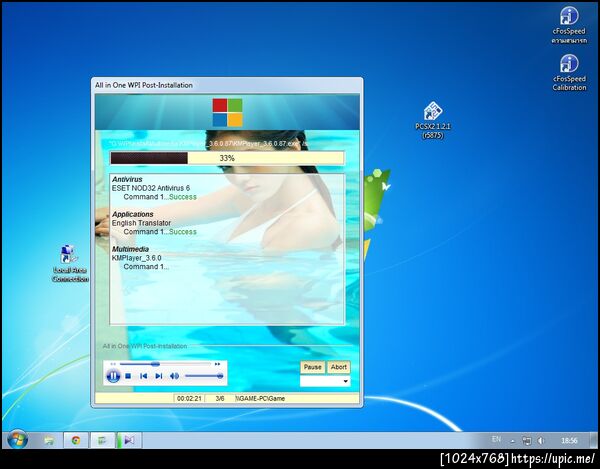Open Google Chrome from the taskbar
The image size is (600, 469).
(76, 440)
